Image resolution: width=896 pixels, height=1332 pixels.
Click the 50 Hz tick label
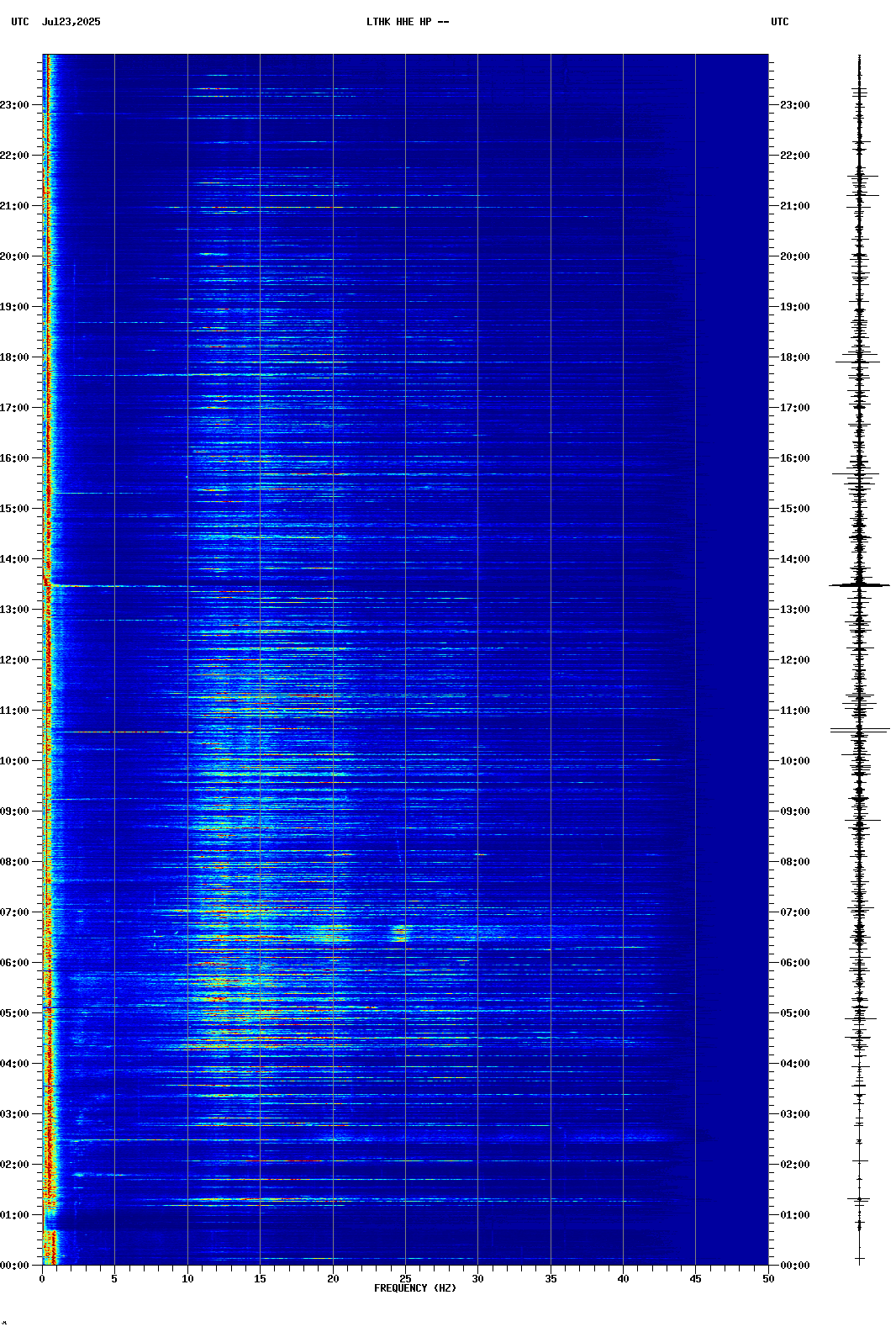point(768,1279)
